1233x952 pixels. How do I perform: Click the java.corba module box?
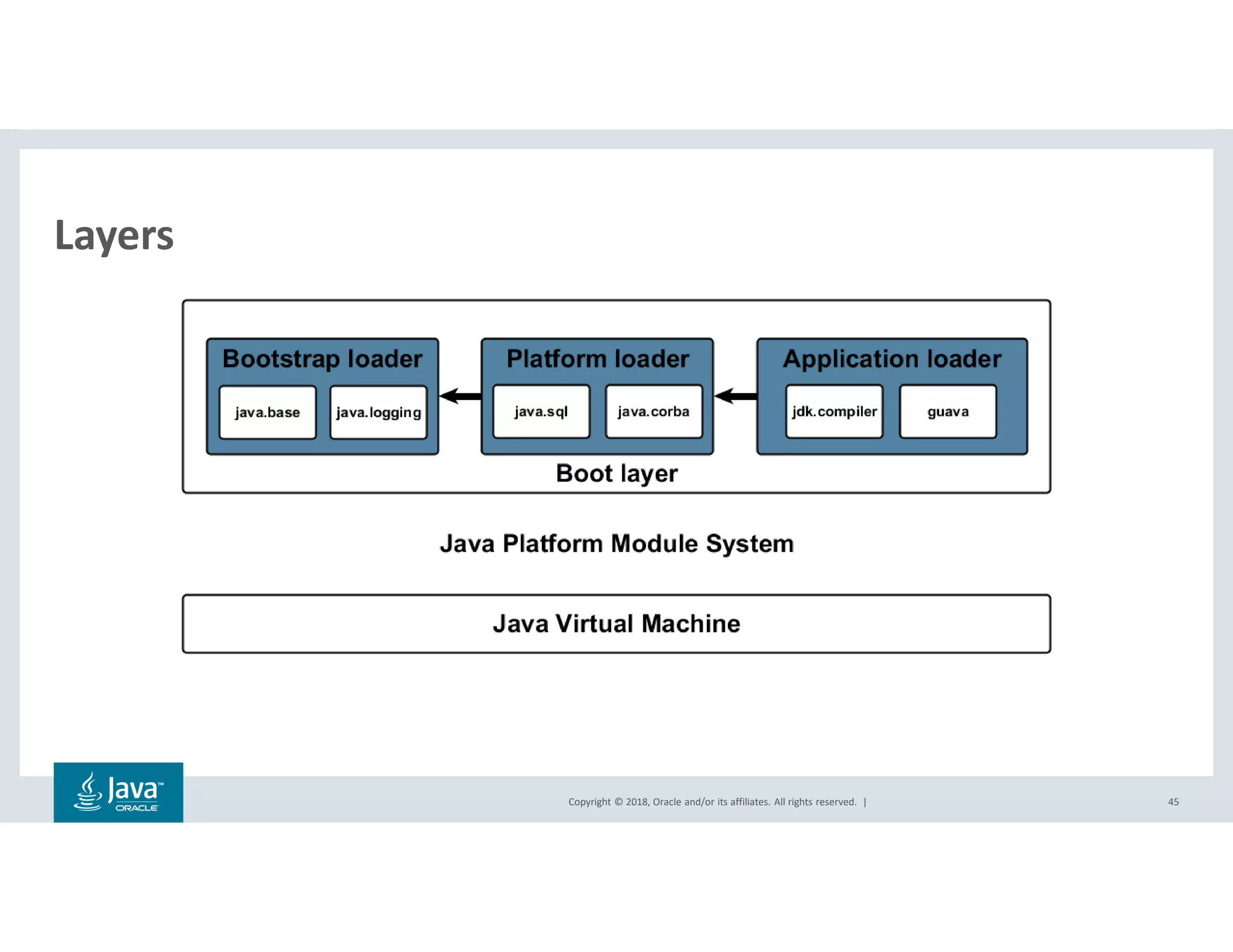point(653,412)
